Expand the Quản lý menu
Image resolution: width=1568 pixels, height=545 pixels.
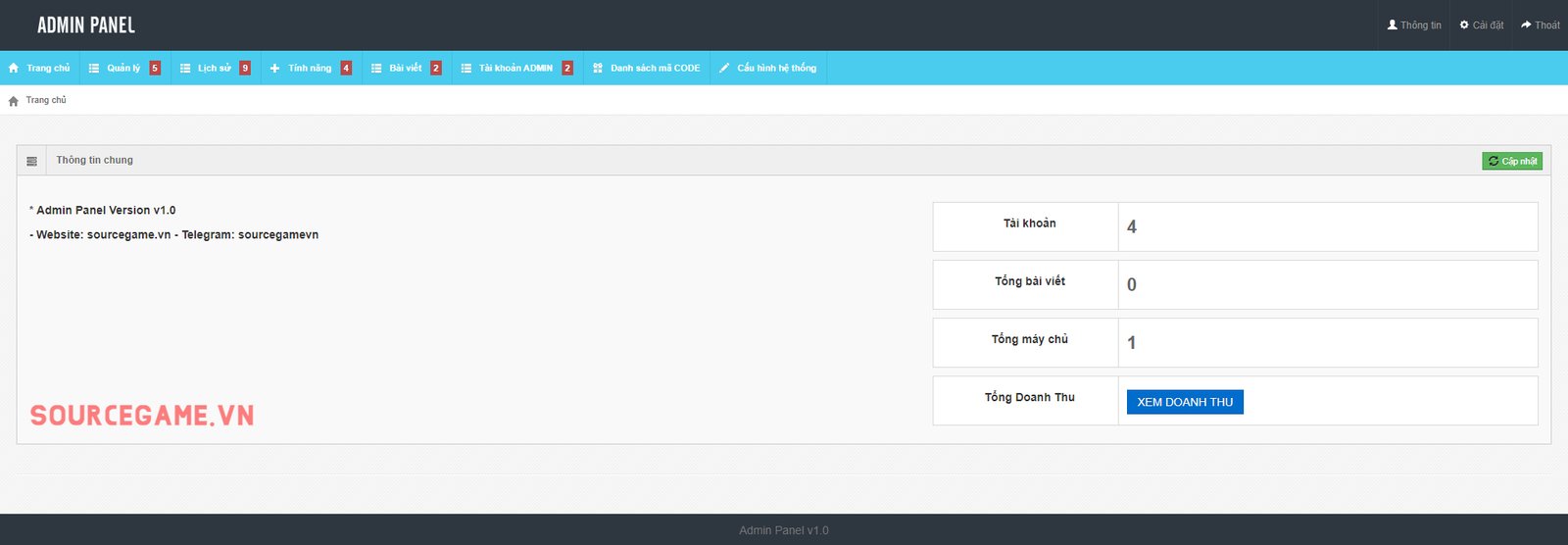click(123, 69)
